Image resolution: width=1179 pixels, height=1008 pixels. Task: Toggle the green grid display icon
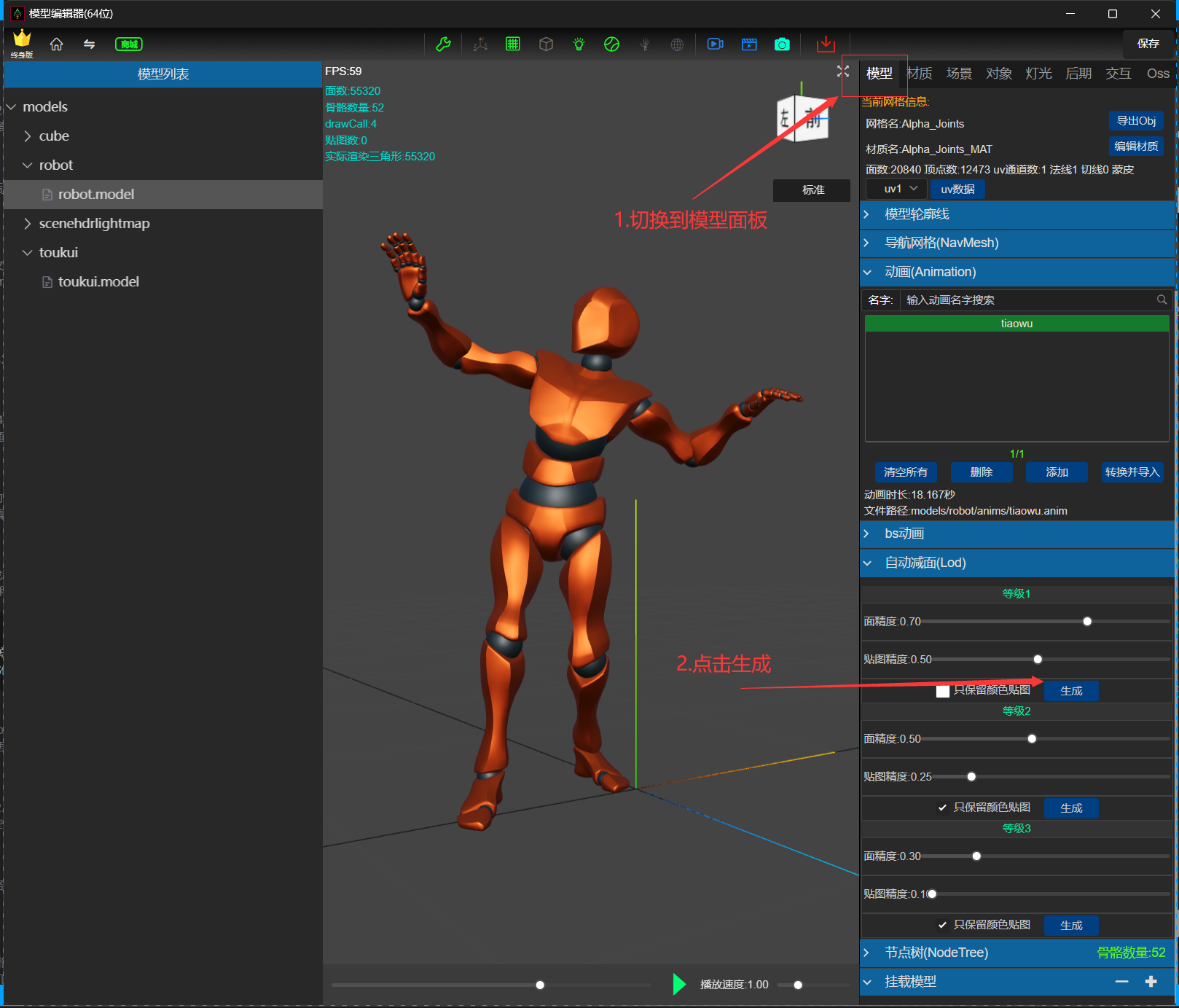coord(513,44)
